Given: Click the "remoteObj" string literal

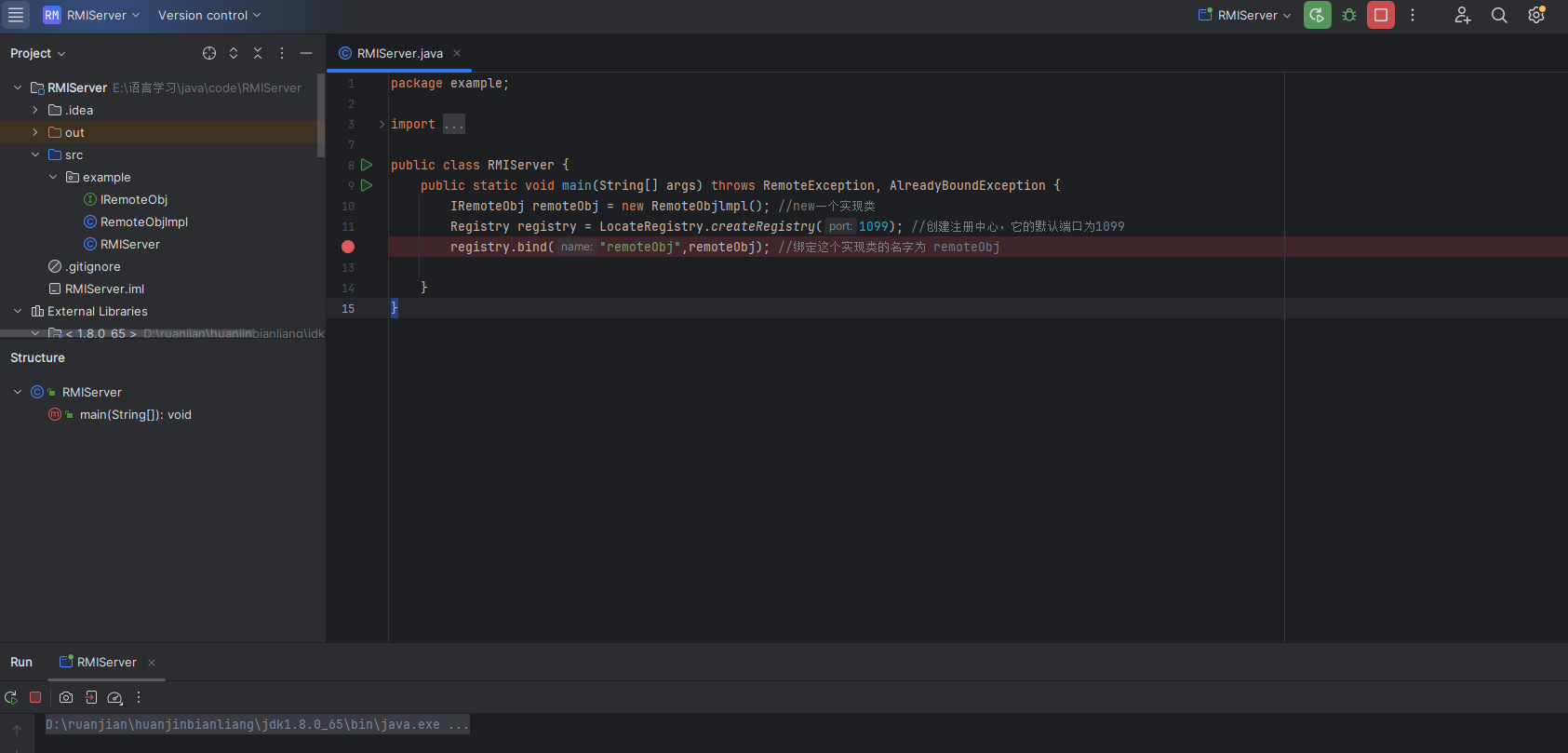Looking at the screenshot, I should 640,247.
